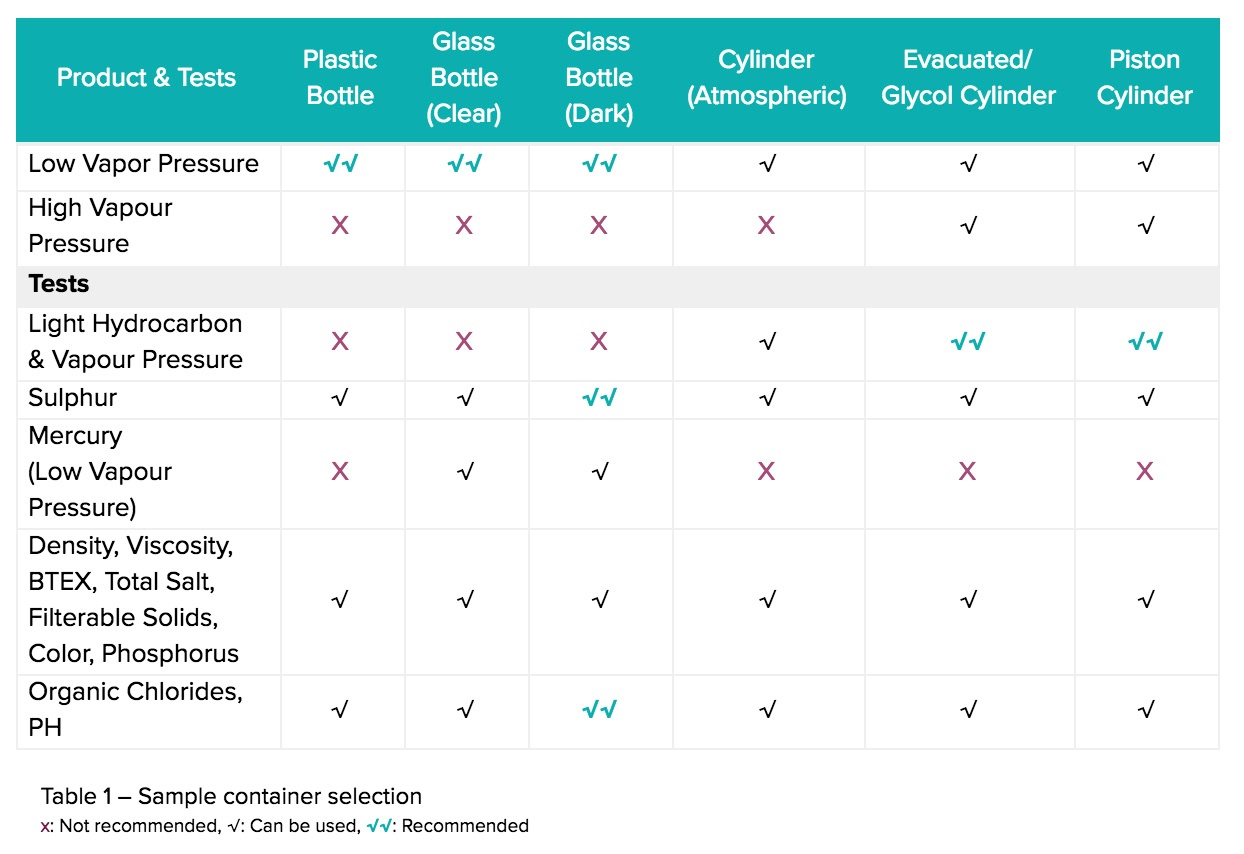Click the Table 1 Sample container selection caption
1244x854 pixels.
[x=231, y=797]
